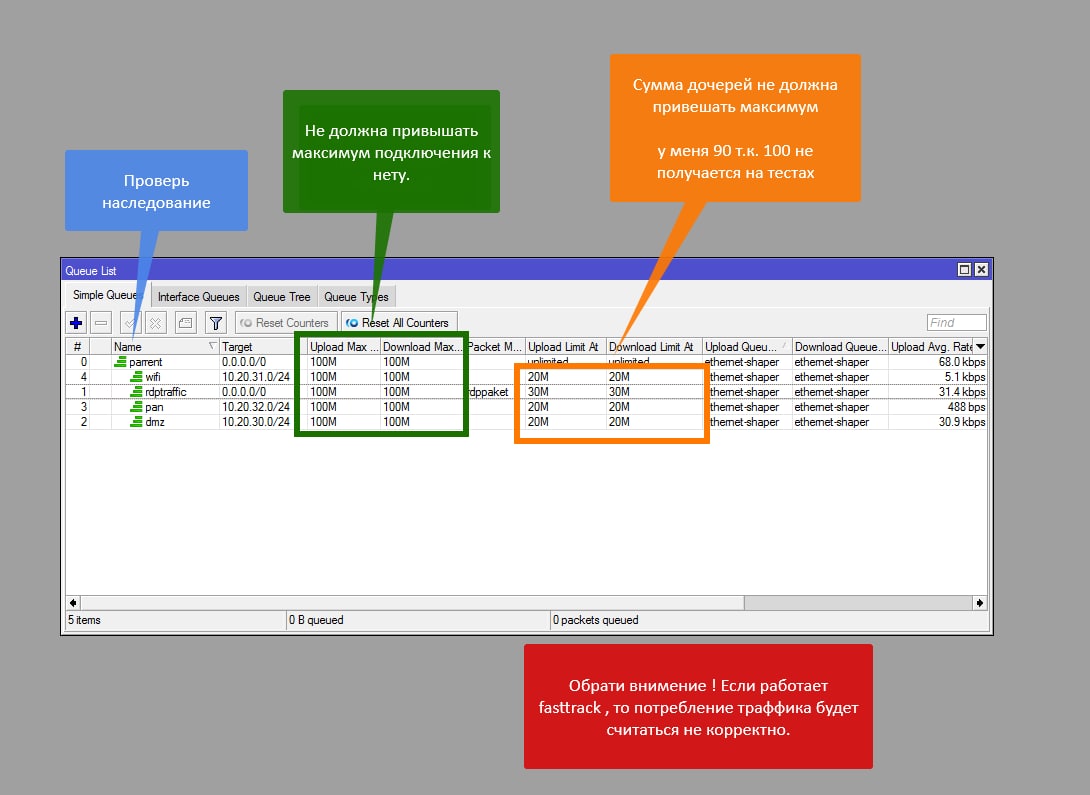The image size is (1090, 795).
Task: Click the right arrow of the horizontal scrollbar
Action: pyautogui.click(x=979, y=603)
